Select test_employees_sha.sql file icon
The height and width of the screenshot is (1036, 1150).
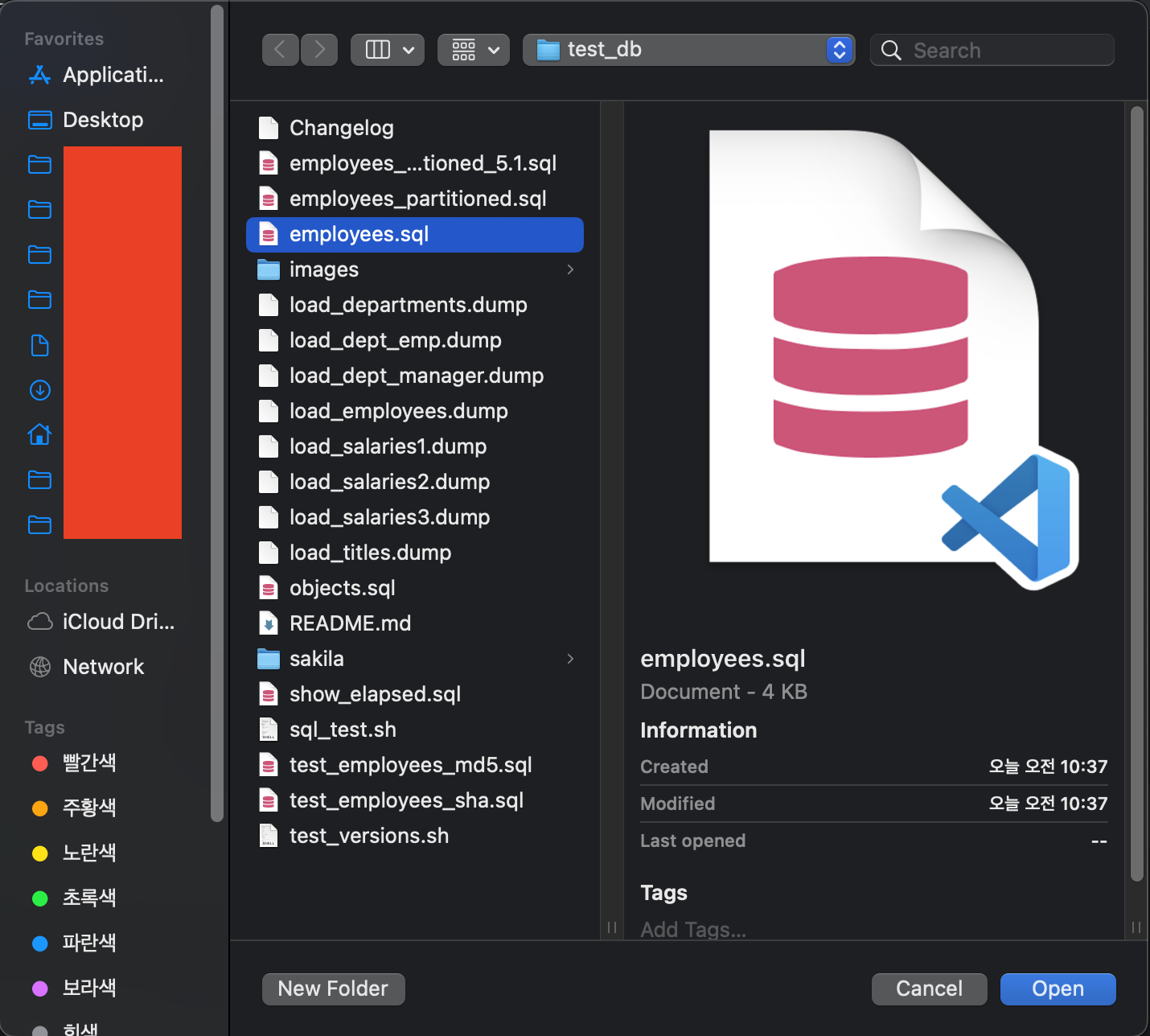coord(269,800)
